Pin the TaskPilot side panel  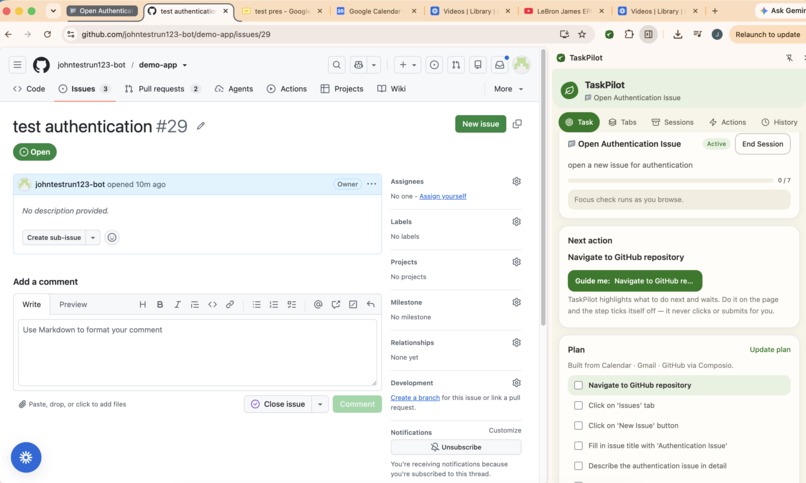point(790,58)
